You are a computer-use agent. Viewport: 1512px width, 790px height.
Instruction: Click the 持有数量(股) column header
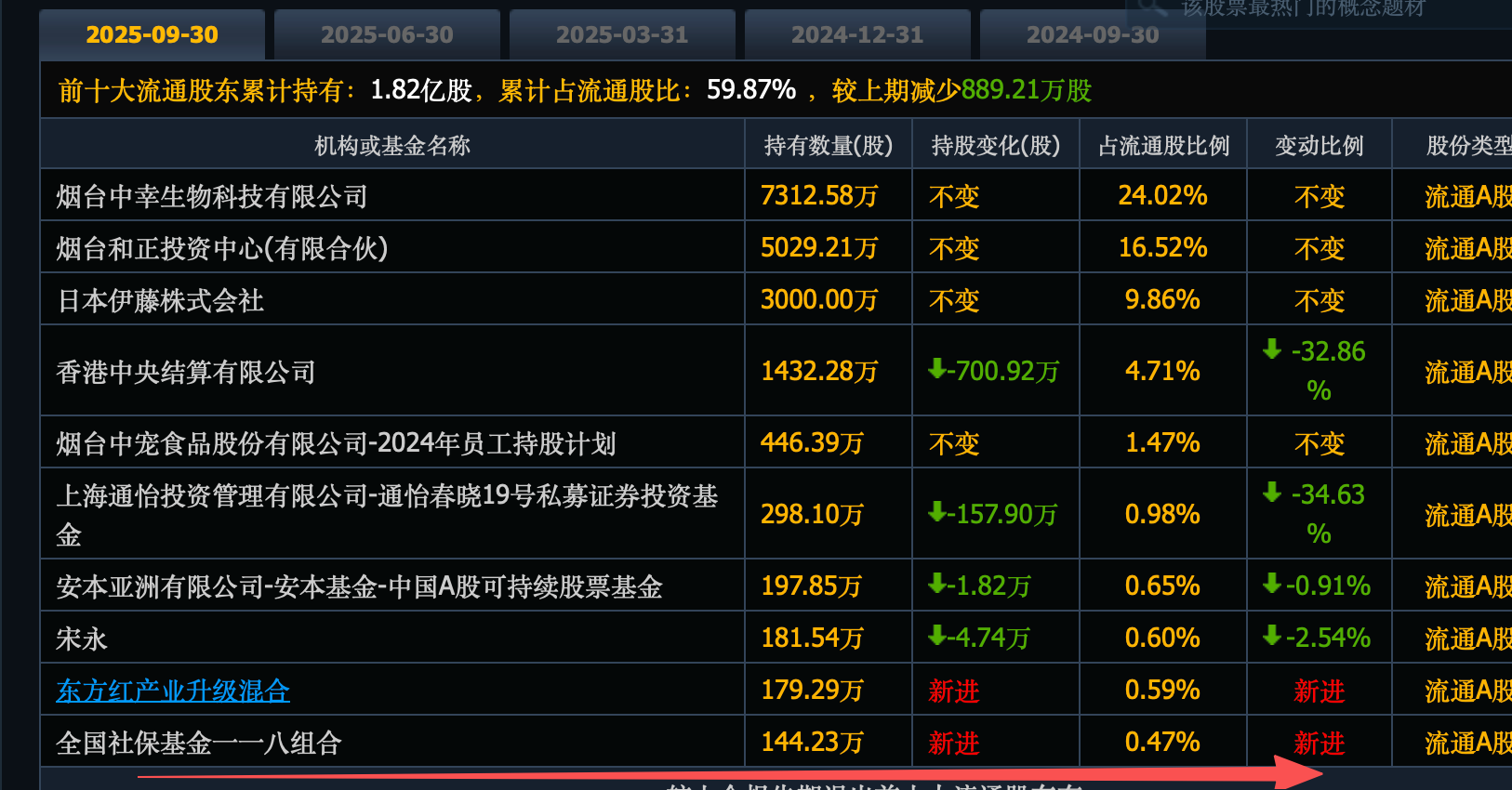tap(829, 145)
